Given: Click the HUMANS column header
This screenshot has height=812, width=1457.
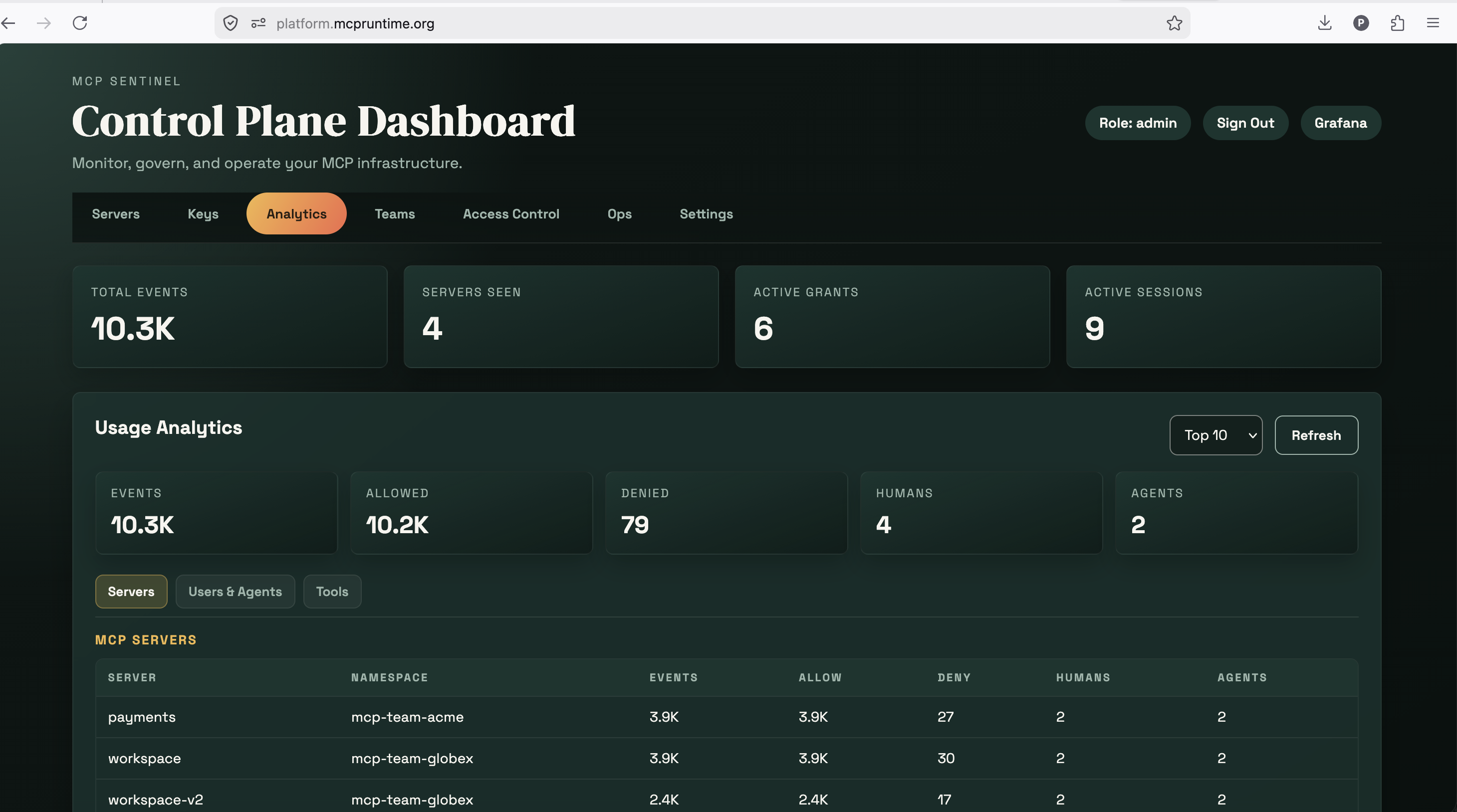Looking at the screenshot, I should 1083,677.
